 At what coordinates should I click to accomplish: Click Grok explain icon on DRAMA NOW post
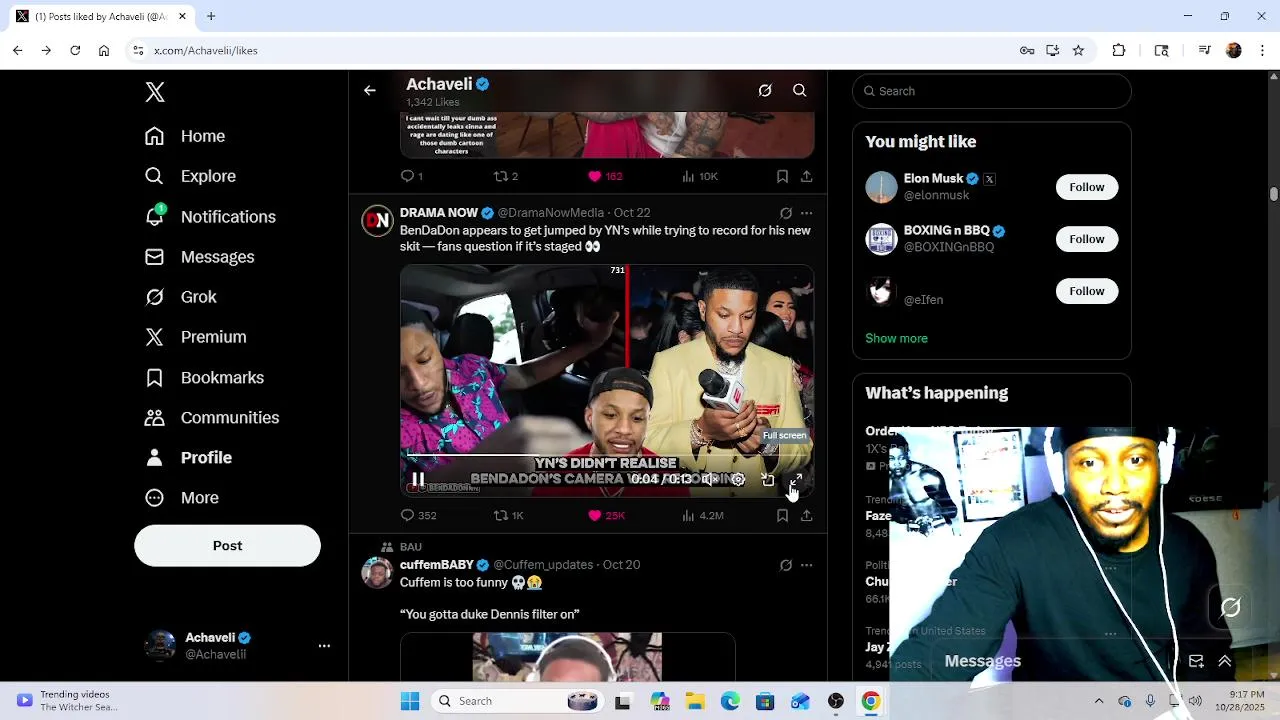[786, 213]
